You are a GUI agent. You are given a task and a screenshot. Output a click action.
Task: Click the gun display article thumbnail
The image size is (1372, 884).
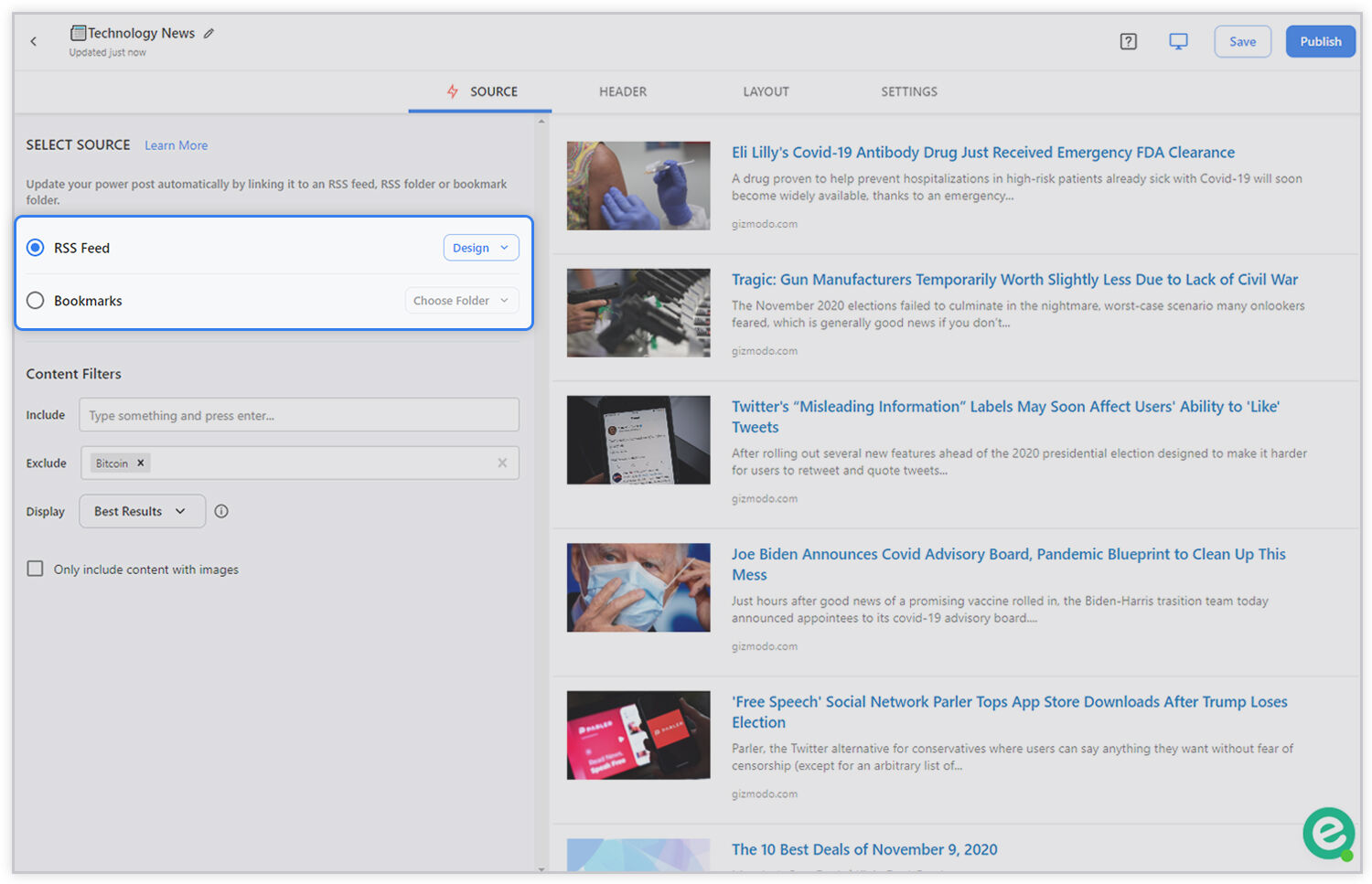coord(638,313)
